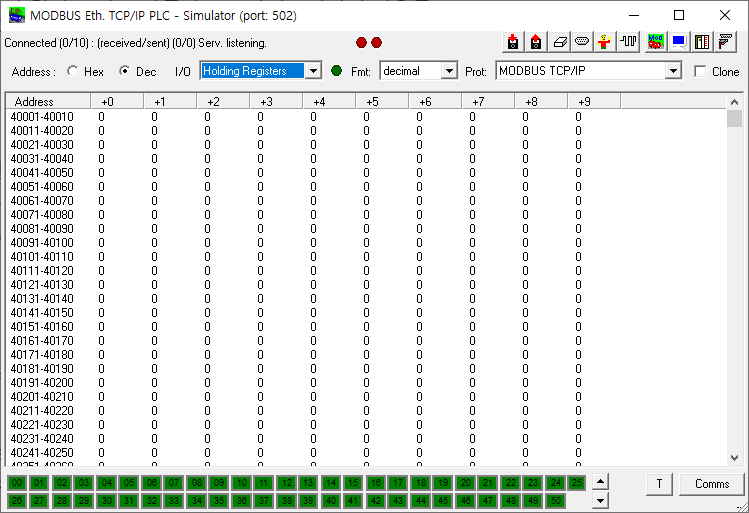Viewport: 749px width, 513px height.
Task: Select row 40241-40250 address
Action: point(42,453)
